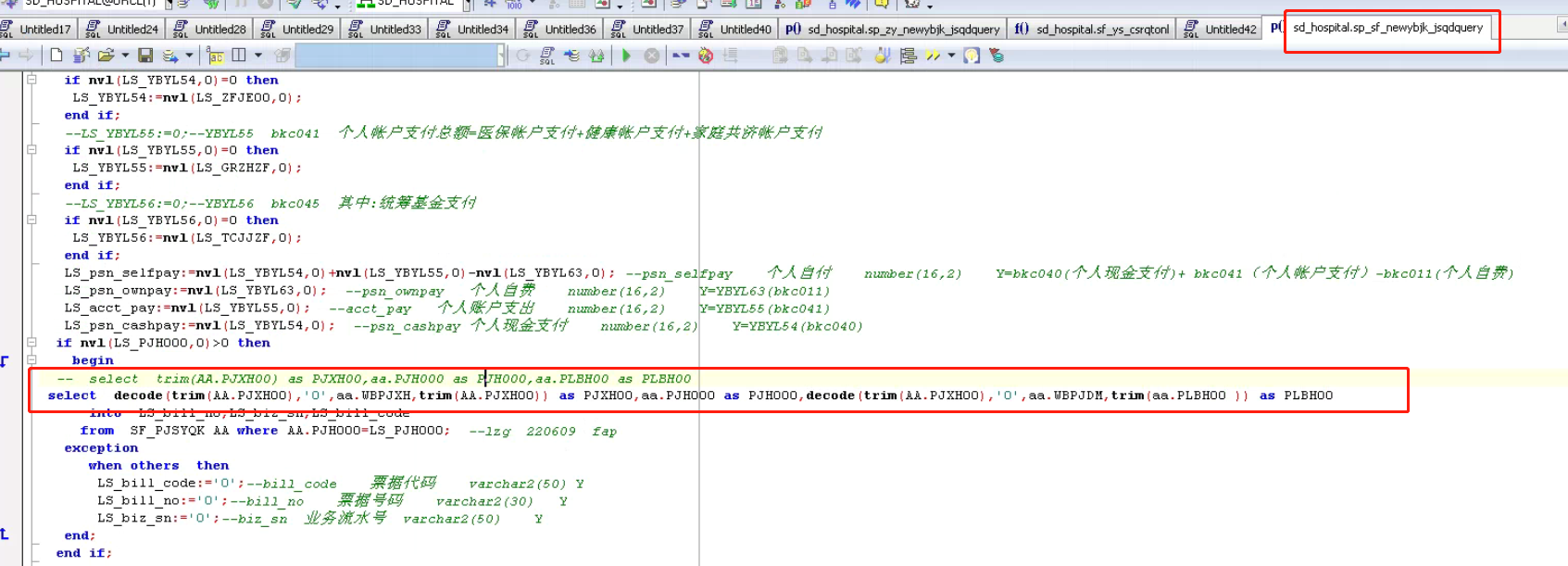The height and width of the screenshot is (566, 1568).
Task: Click the flag on database icon
Action: (997, 56)
